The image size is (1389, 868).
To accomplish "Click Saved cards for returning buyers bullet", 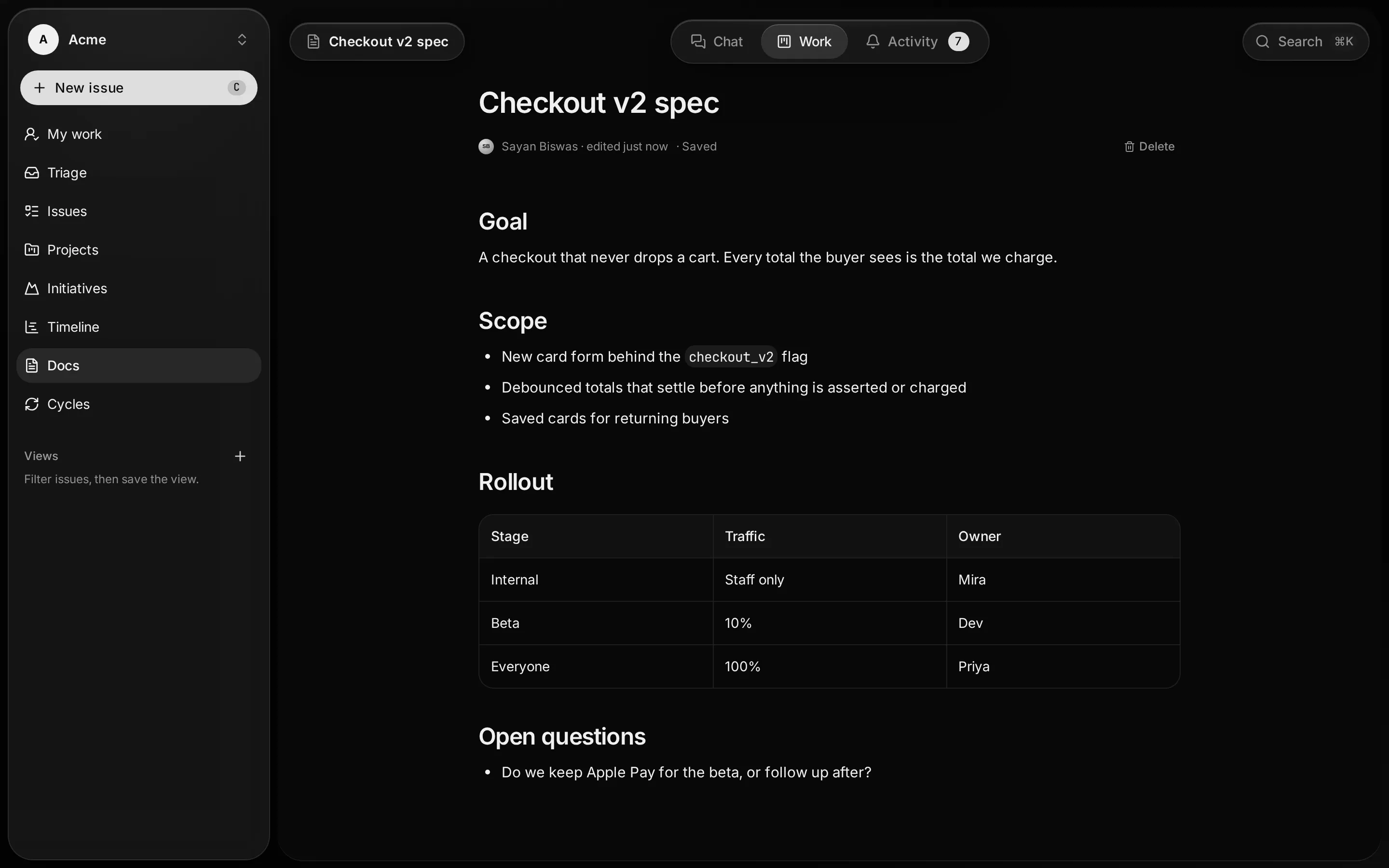I will point(615,419).
